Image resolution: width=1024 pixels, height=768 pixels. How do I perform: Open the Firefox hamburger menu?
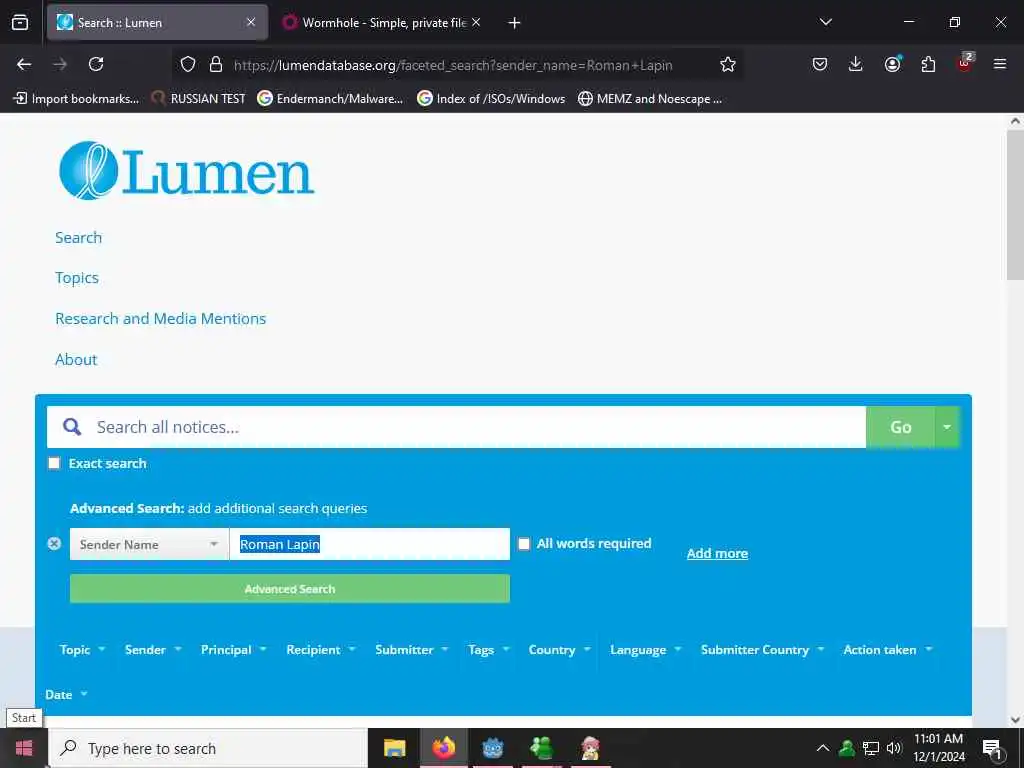pyautogui.click(x=999, y=64)
